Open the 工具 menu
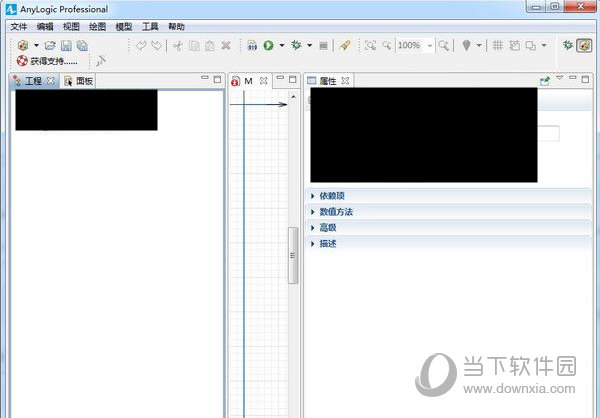 pos(150,26)
